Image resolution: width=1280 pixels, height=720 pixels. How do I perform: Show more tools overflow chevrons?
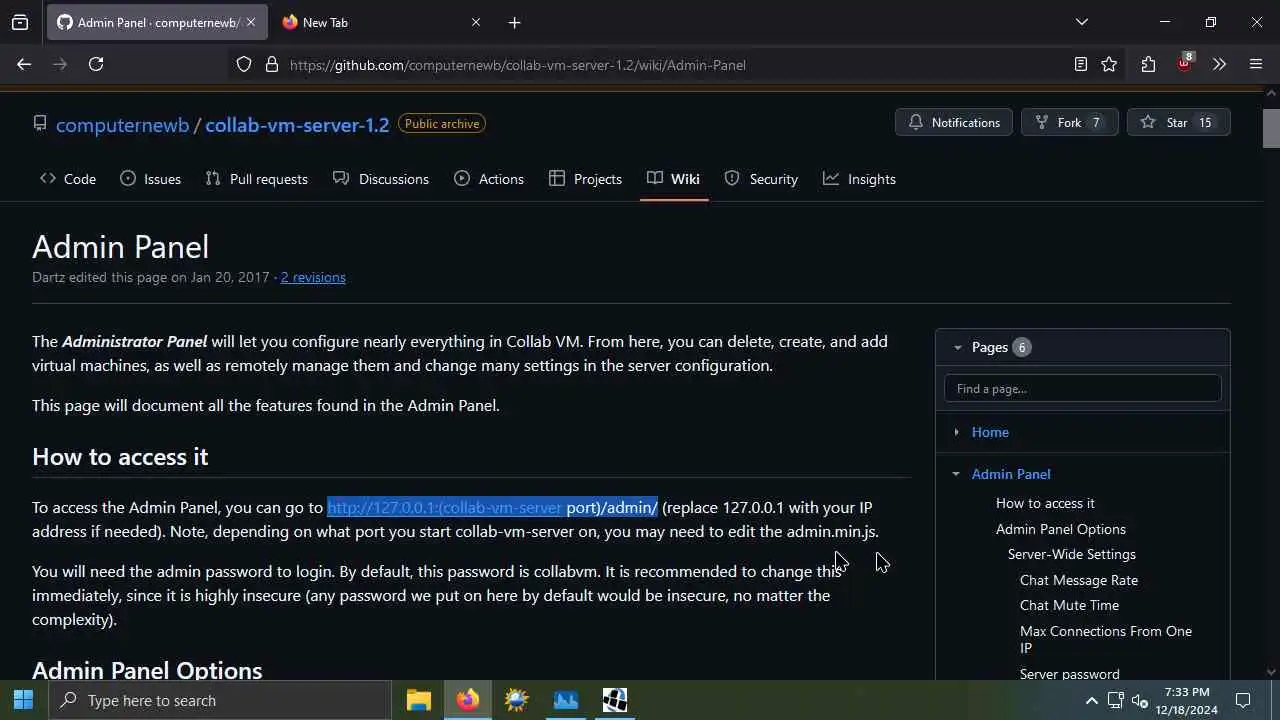(x=1219, y=65)
